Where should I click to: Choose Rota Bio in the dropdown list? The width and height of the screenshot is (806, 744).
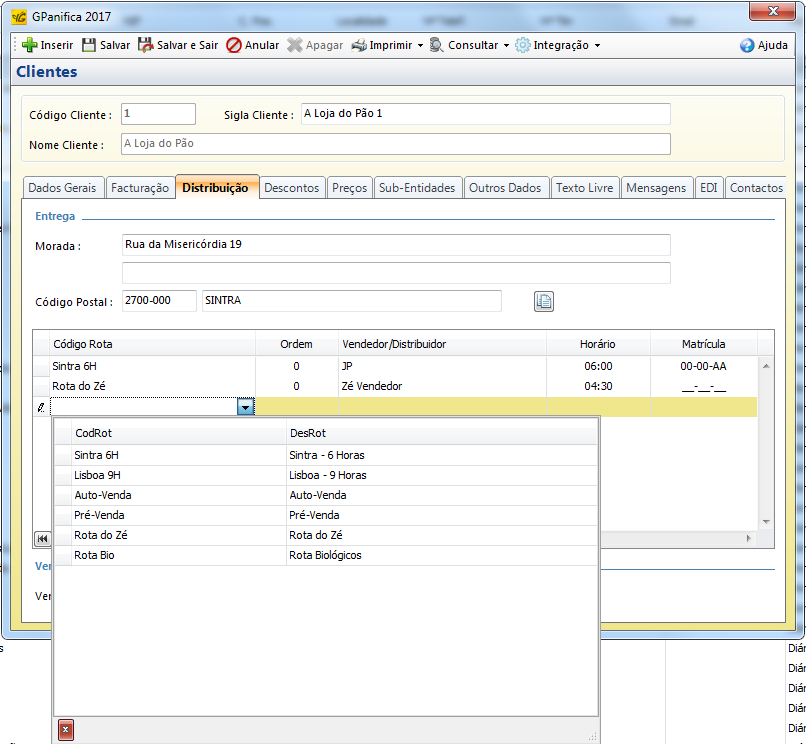click(95, 555)
